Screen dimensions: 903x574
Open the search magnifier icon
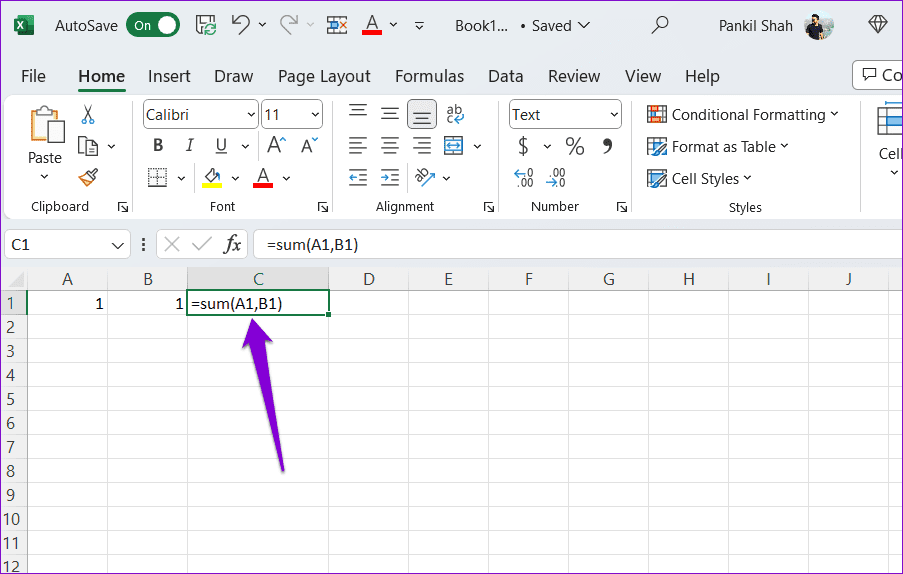(660, 25)
